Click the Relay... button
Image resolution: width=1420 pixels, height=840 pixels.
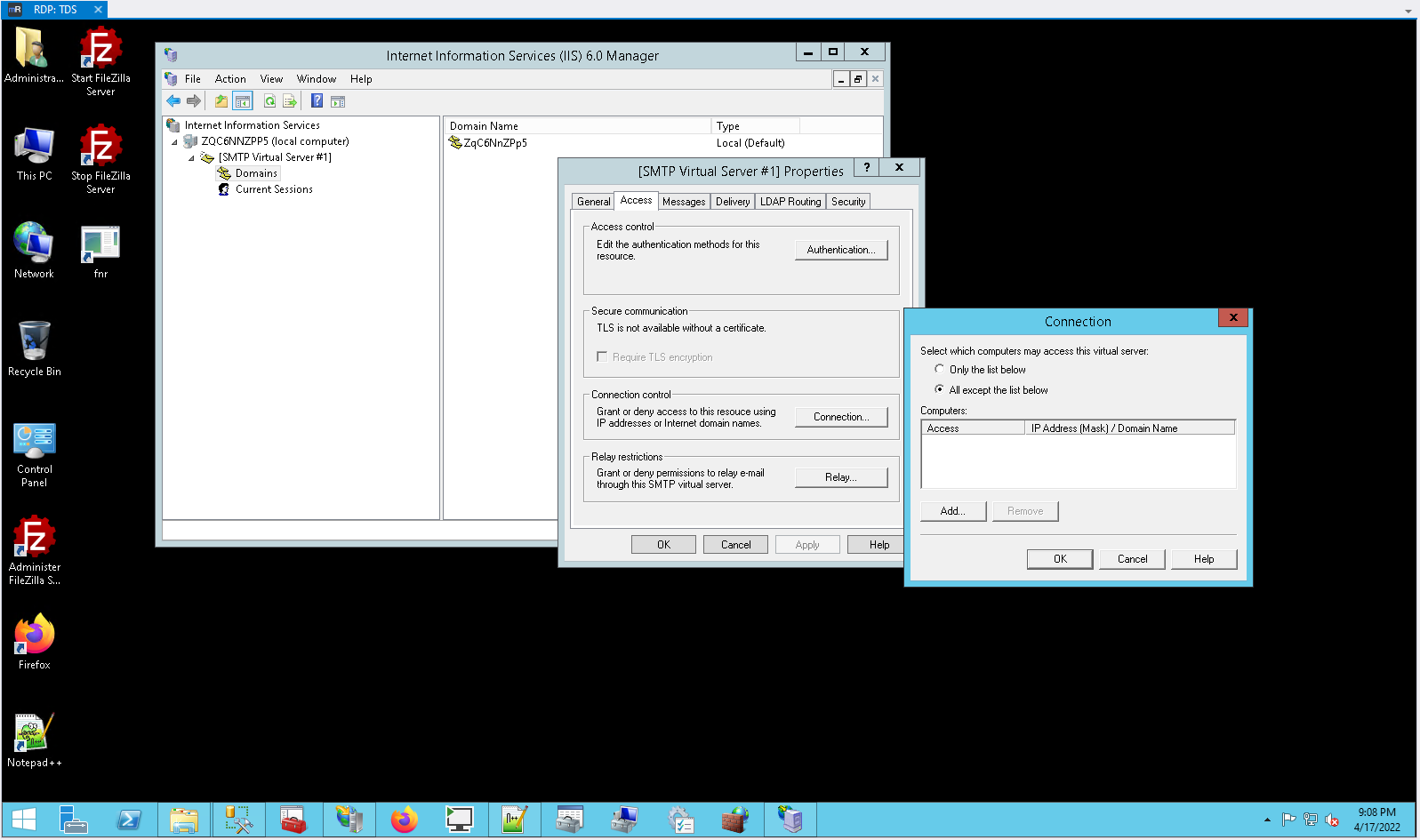(x=841, y=477)
